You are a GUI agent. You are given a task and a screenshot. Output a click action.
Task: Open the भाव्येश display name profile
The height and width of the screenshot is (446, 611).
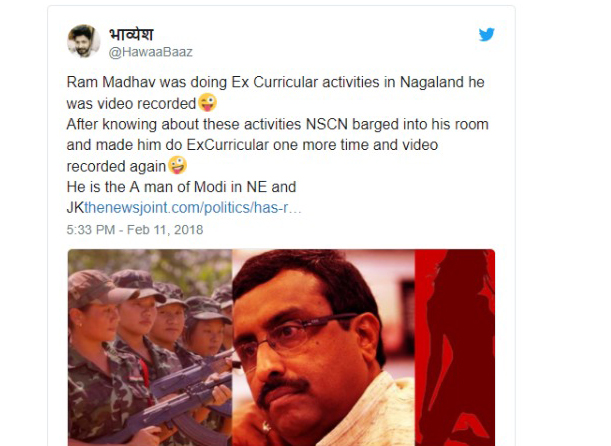(x=131, y=34)
